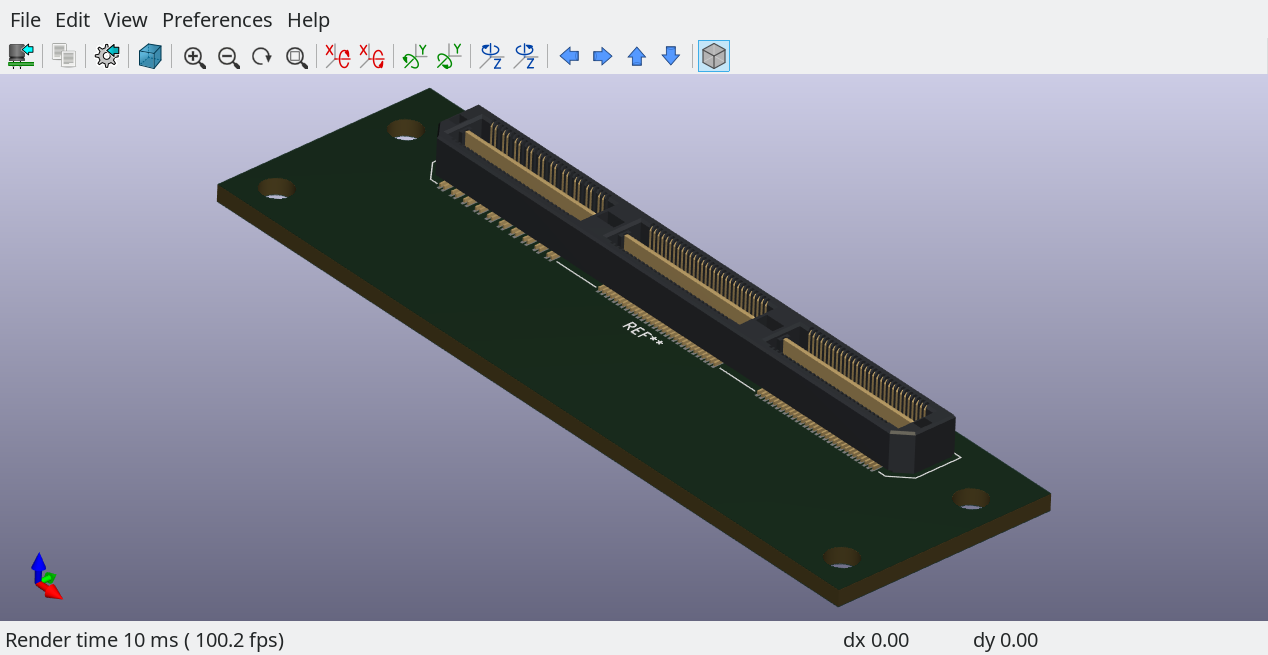Rotate Z clockwise
Viewport: 1268px width, 655px height.
pos(491,56)
